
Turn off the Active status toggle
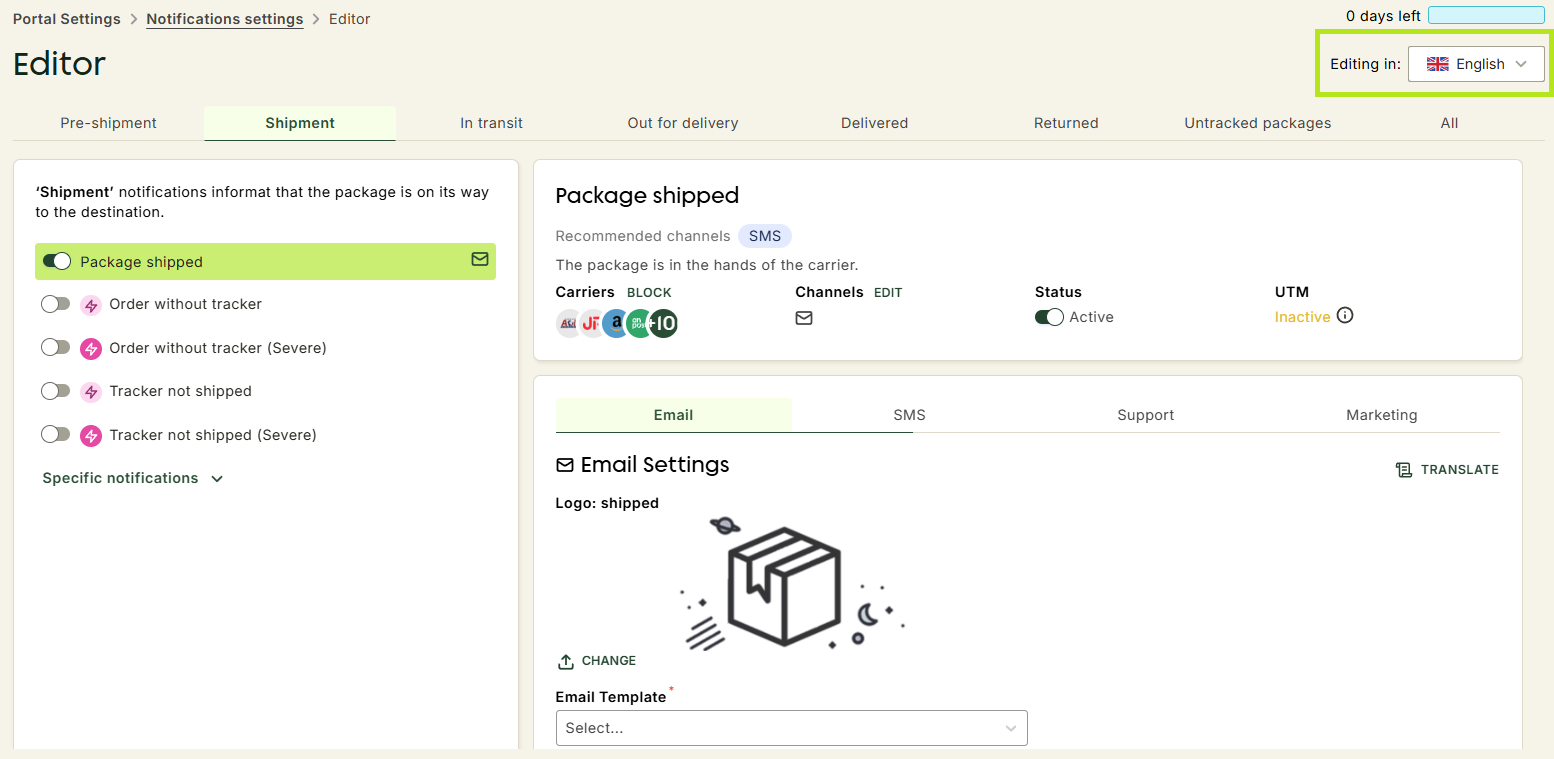(1049, 317)
